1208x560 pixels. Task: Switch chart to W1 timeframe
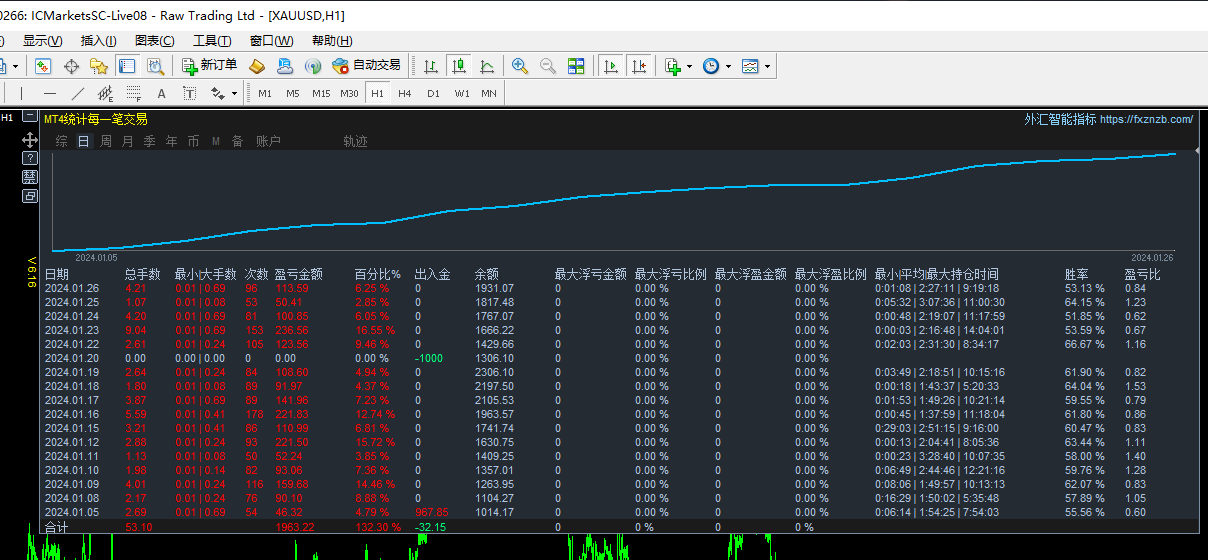click(461, 93)
